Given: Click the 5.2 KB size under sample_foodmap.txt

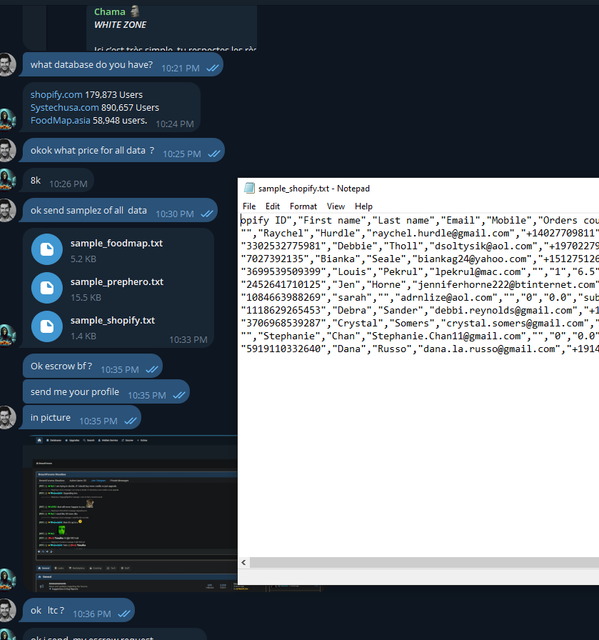Looking at the screenshot, I should (83, 259).
